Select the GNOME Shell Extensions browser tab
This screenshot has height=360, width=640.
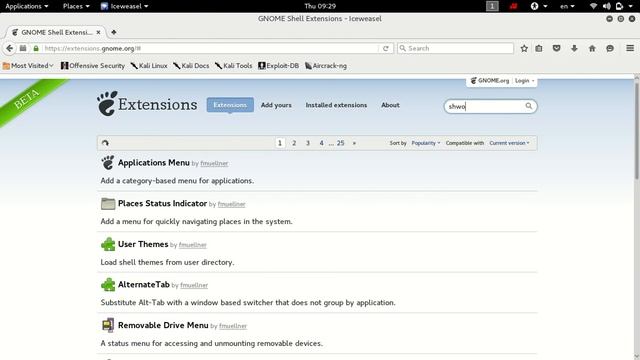[x=56, y=32]
